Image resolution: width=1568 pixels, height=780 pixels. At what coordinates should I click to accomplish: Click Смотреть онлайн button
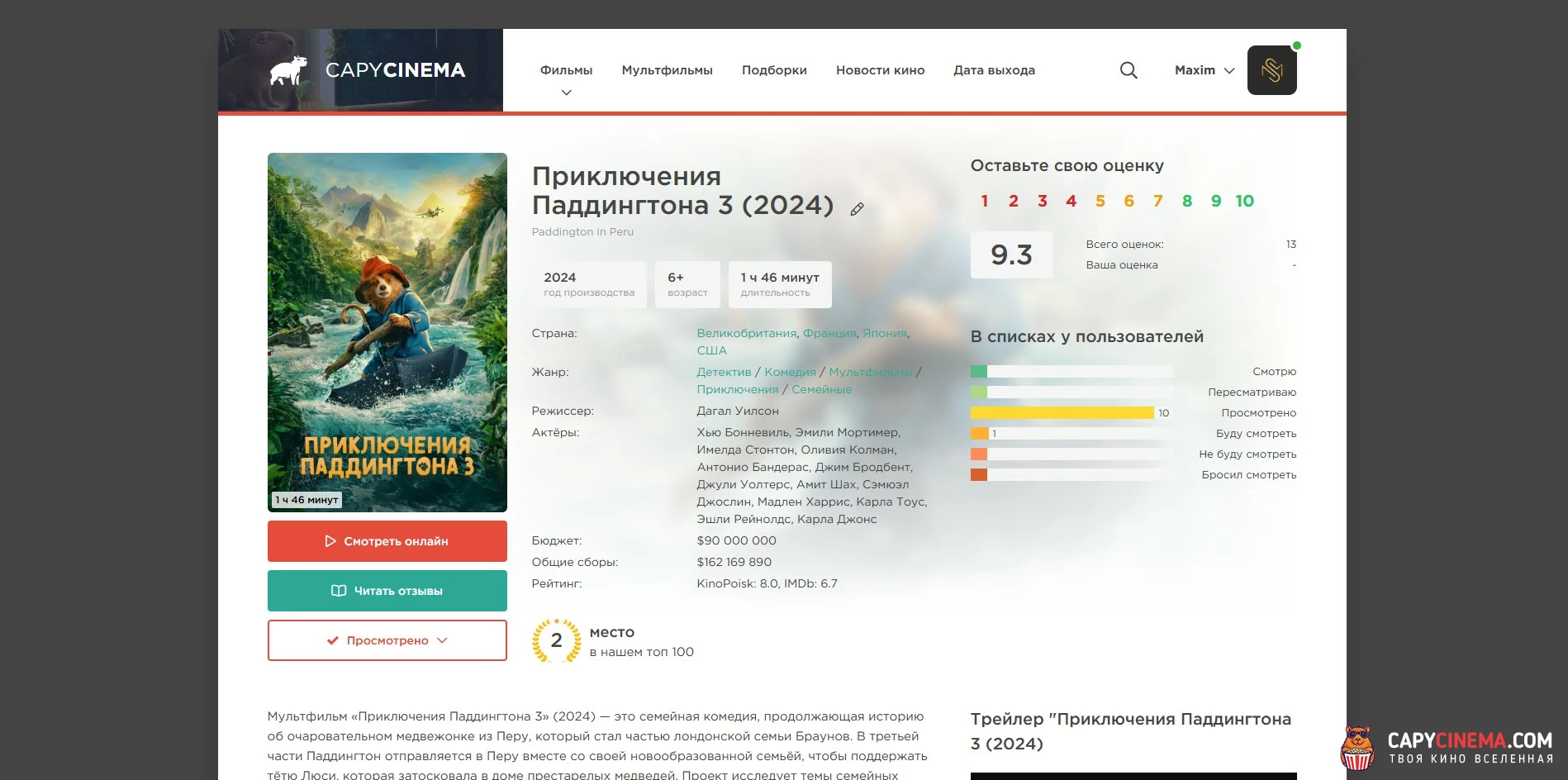click(387, 541)
